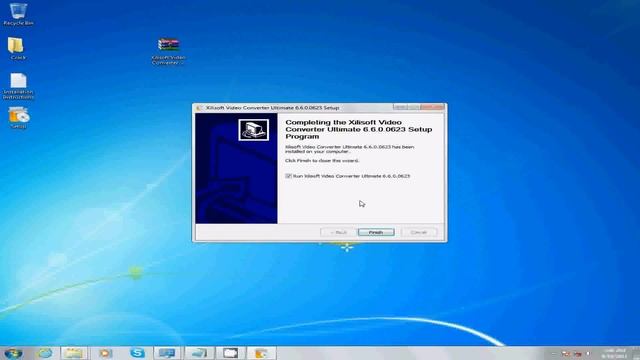Screen dimensions: 640x360
Task: Click the volume icon in system tray
Action: click(588, 353)
